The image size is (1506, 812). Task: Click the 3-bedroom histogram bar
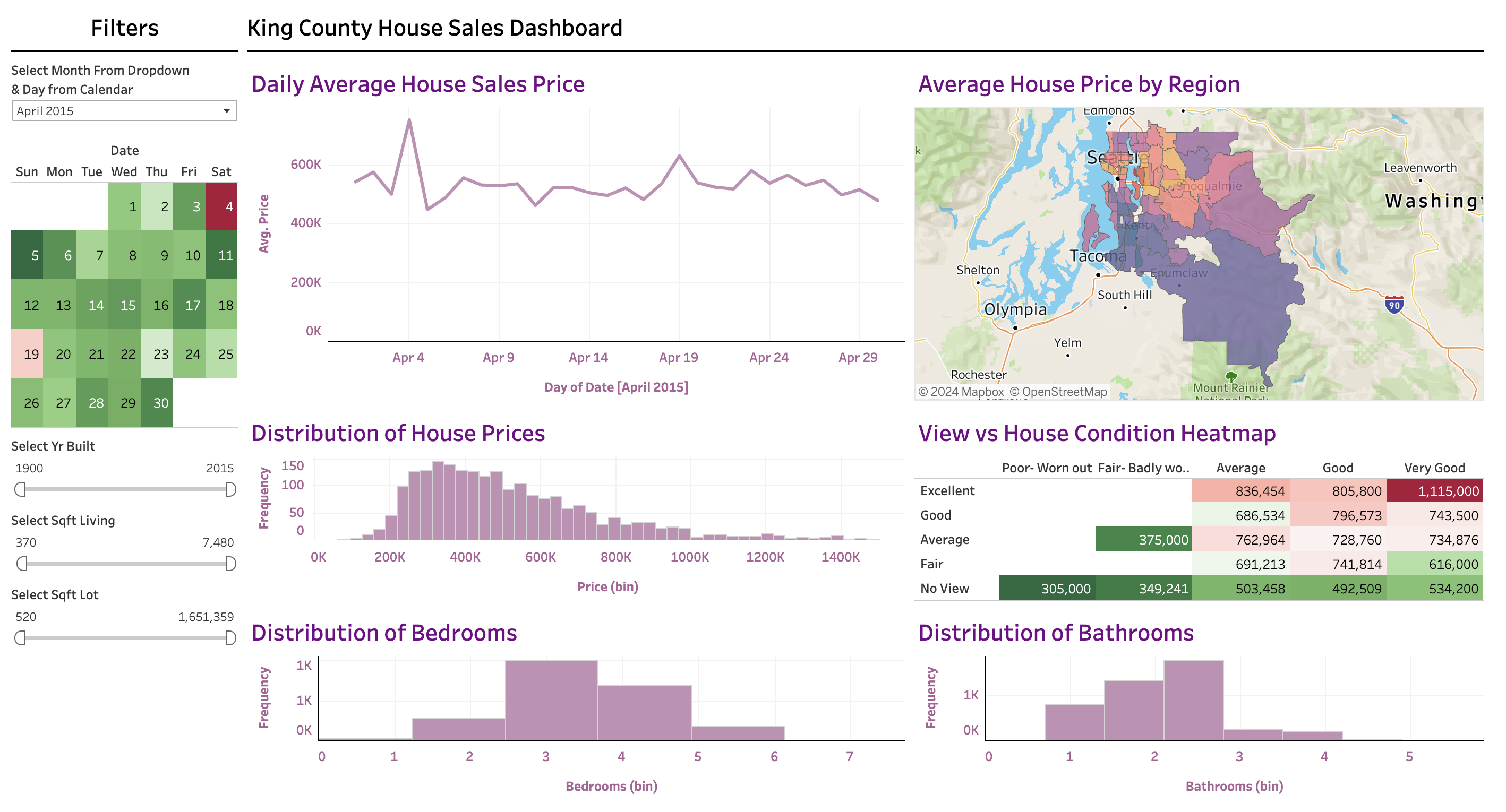(x=551, y=701)
